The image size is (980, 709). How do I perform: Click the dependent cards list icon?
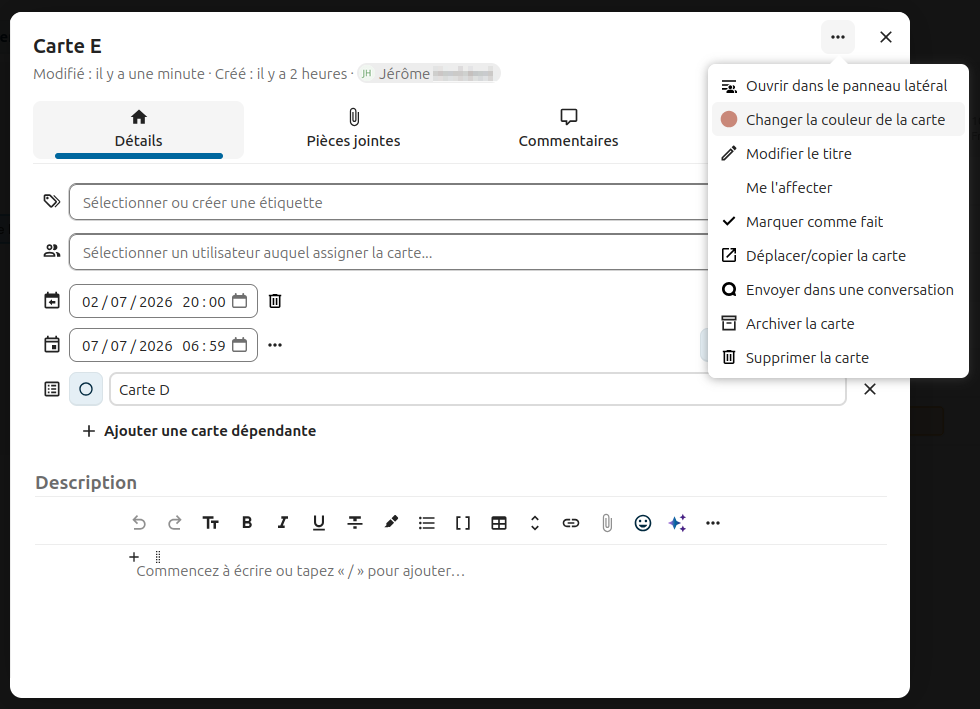point(52,390)
